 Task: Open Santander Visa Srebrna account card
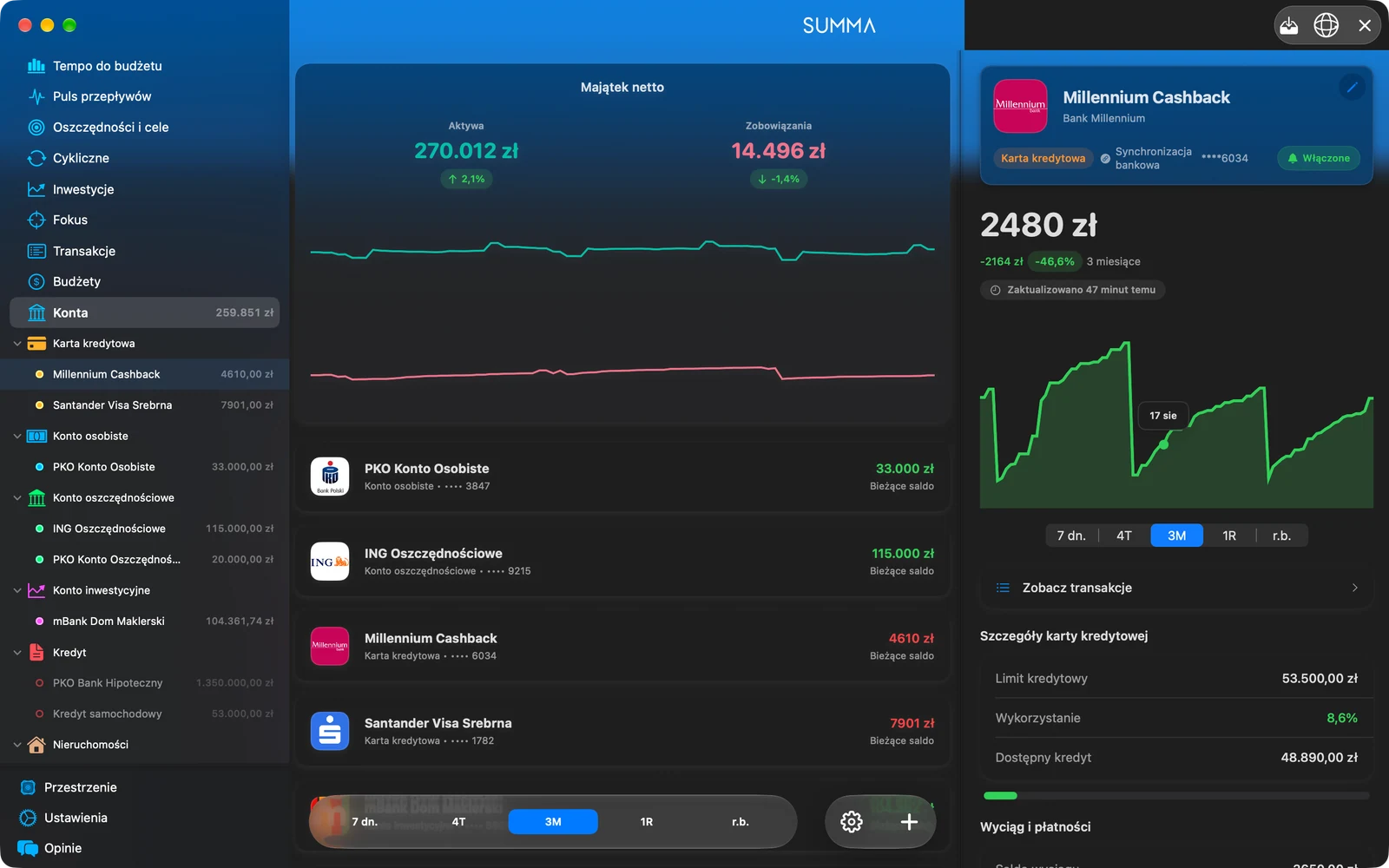click(x=622, y=731)
